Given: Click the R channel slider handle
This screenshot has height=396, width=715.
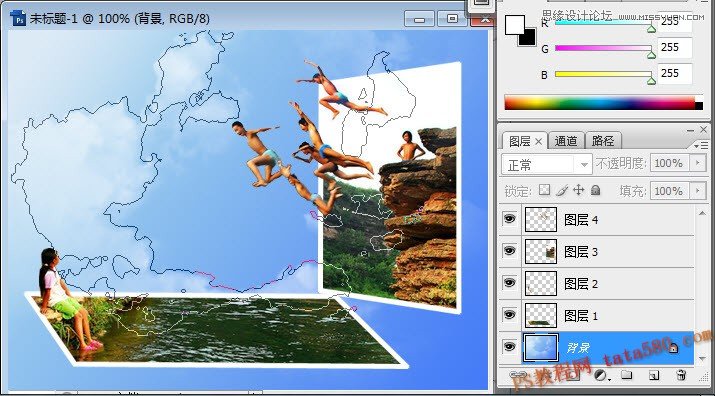Looking at the screenshot, I should point(652,29).
